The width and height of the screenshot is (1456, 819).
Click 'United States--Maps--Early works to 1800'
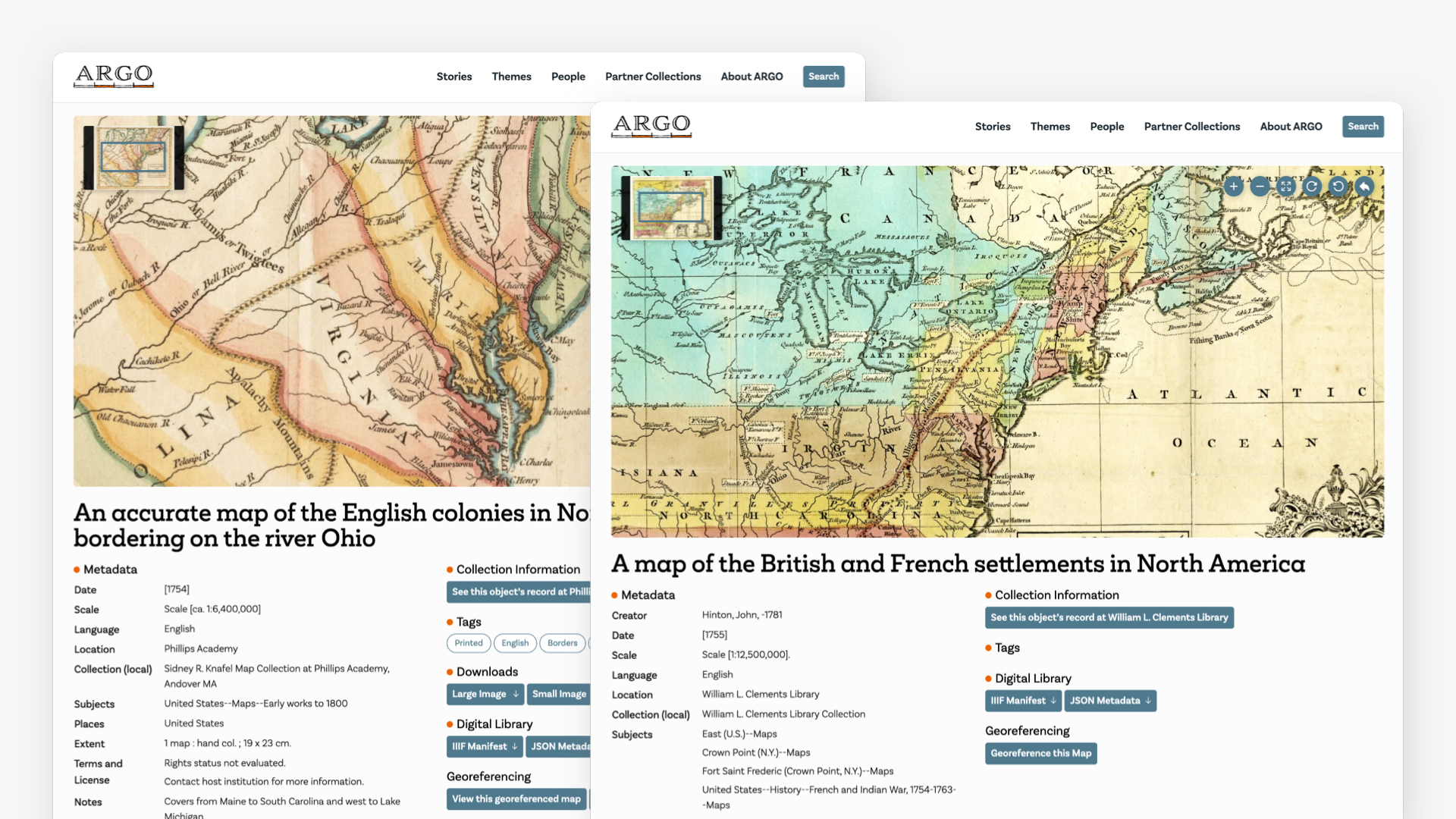[256, 703]
